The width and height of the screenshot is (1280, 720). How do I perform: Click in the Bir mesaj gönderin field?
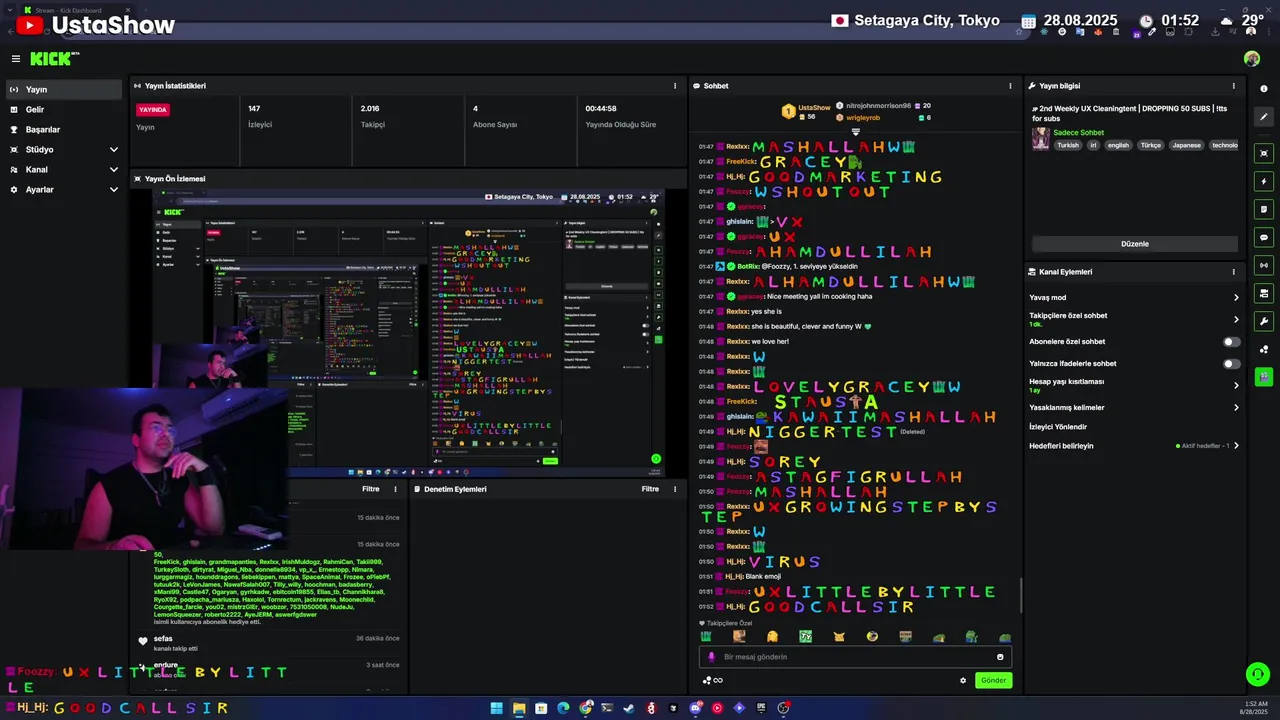coord(855,657)
